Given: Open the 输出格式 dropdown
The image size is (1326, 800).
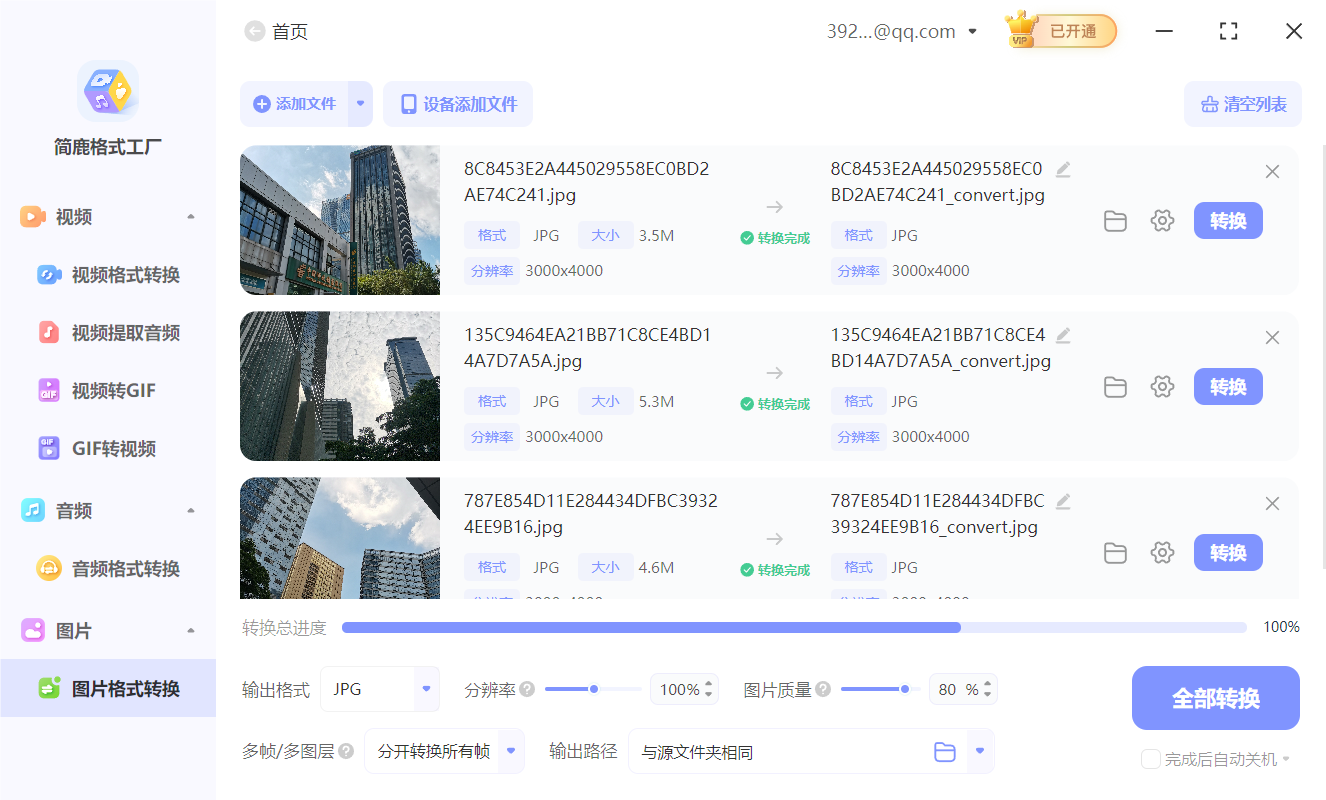Looking at the screenshot, I should pos(379,689).
